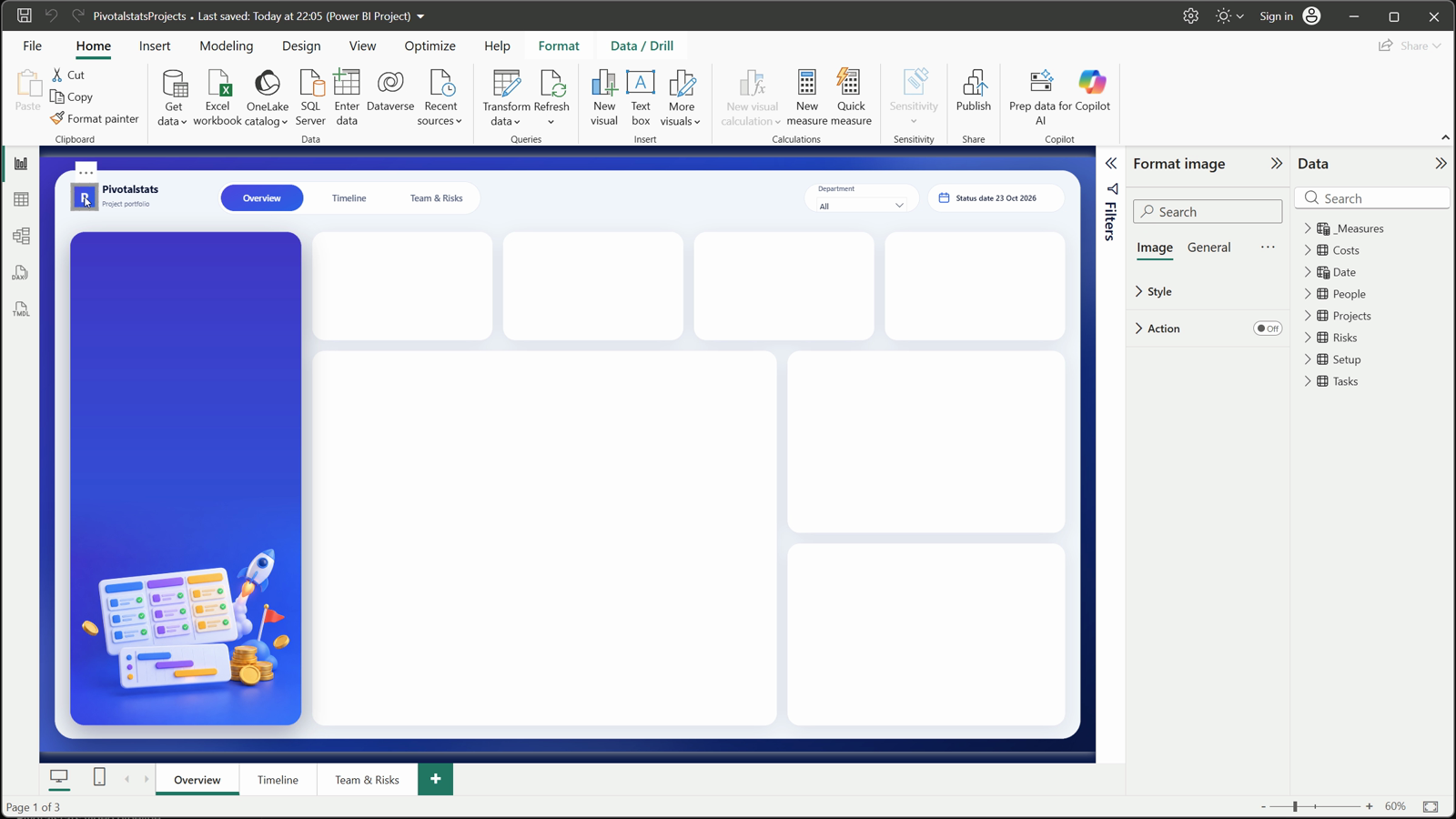The height and width of the screenshot is (819, 1456).
Task: Adjust the zoom slider
Action: [x=1295, y=806]
